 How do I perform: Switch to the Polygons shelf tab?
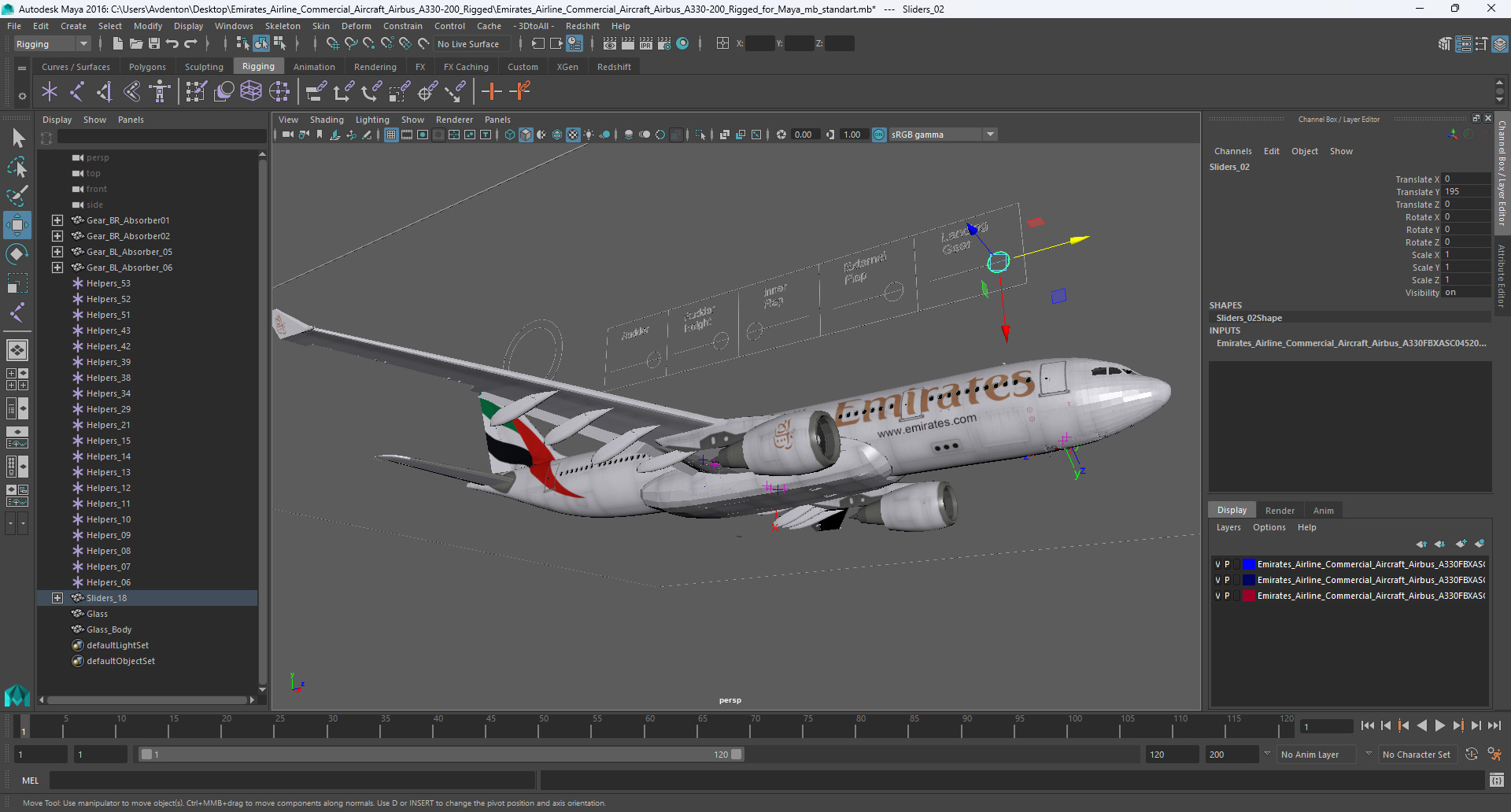tap(147, 67)
